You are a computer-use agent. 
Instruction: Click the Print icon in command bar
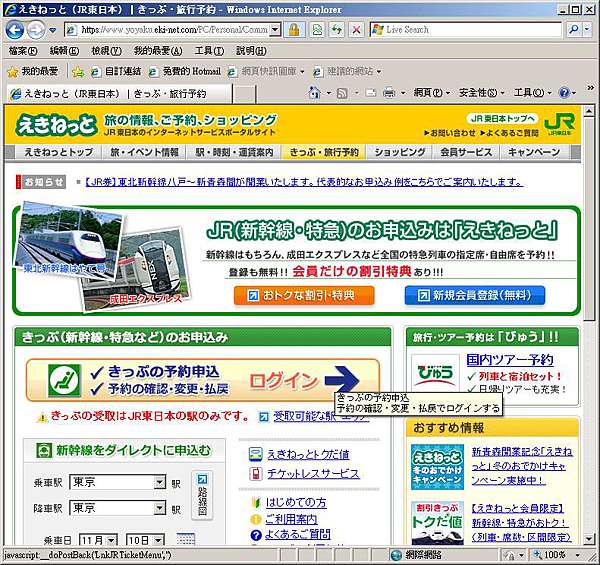[389, 93]
